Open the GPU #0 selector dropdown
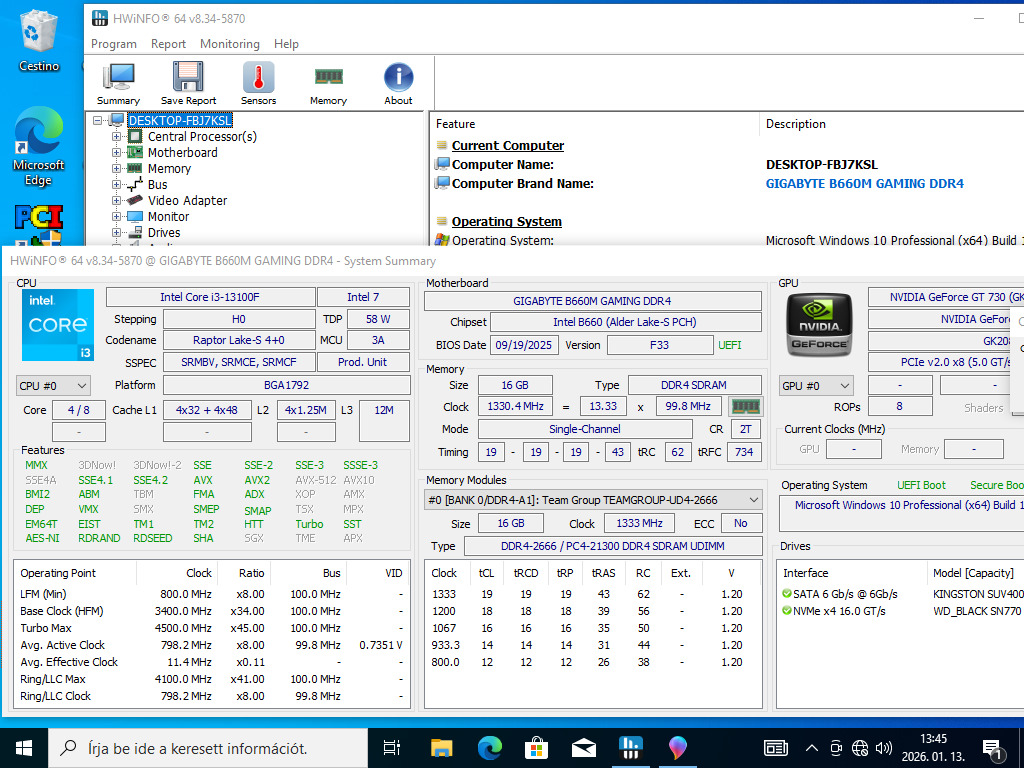This screenshot has width=1024, height=768. (x=816, y=386)
